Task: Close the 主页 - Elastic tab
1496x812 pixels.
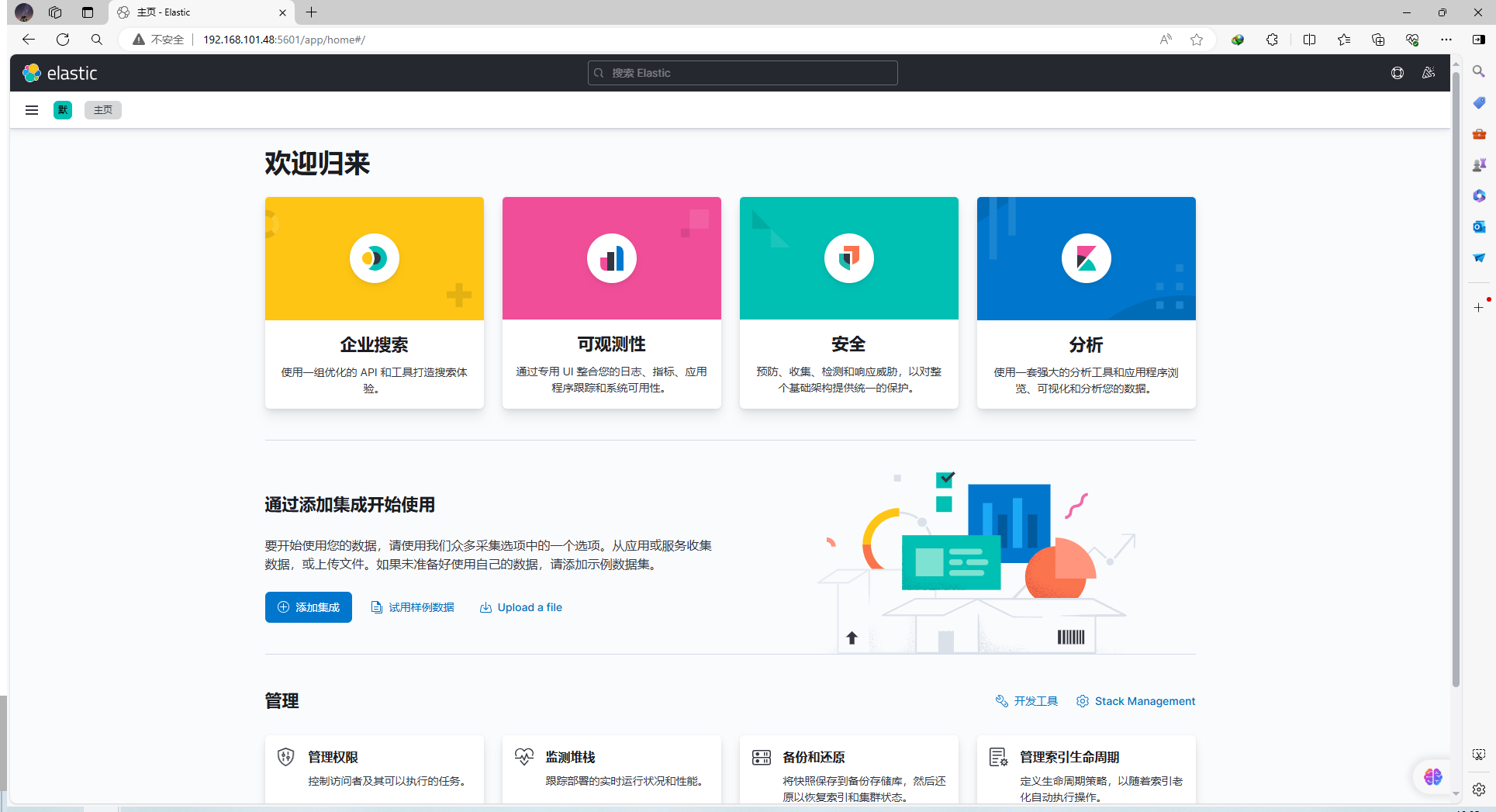Action: (x=282, y=12)
